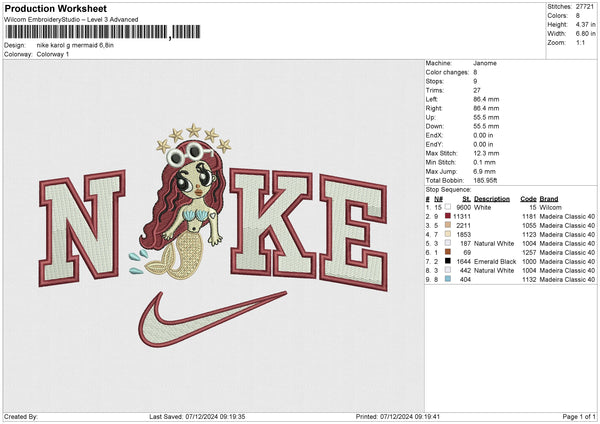600x424 pixels.
Task: Click the Trims value 27
Action: pos(477,90)
